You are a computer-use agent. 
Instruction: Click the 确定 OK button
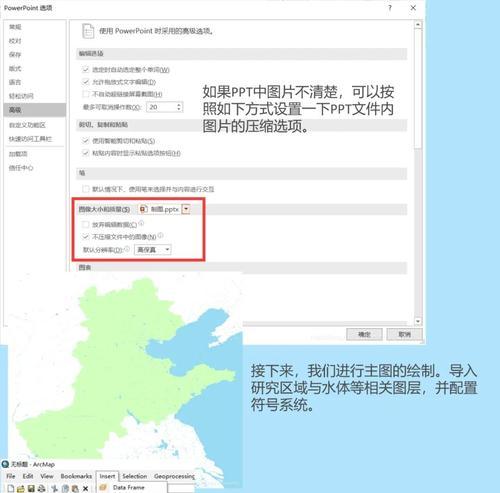coord(364,334)
